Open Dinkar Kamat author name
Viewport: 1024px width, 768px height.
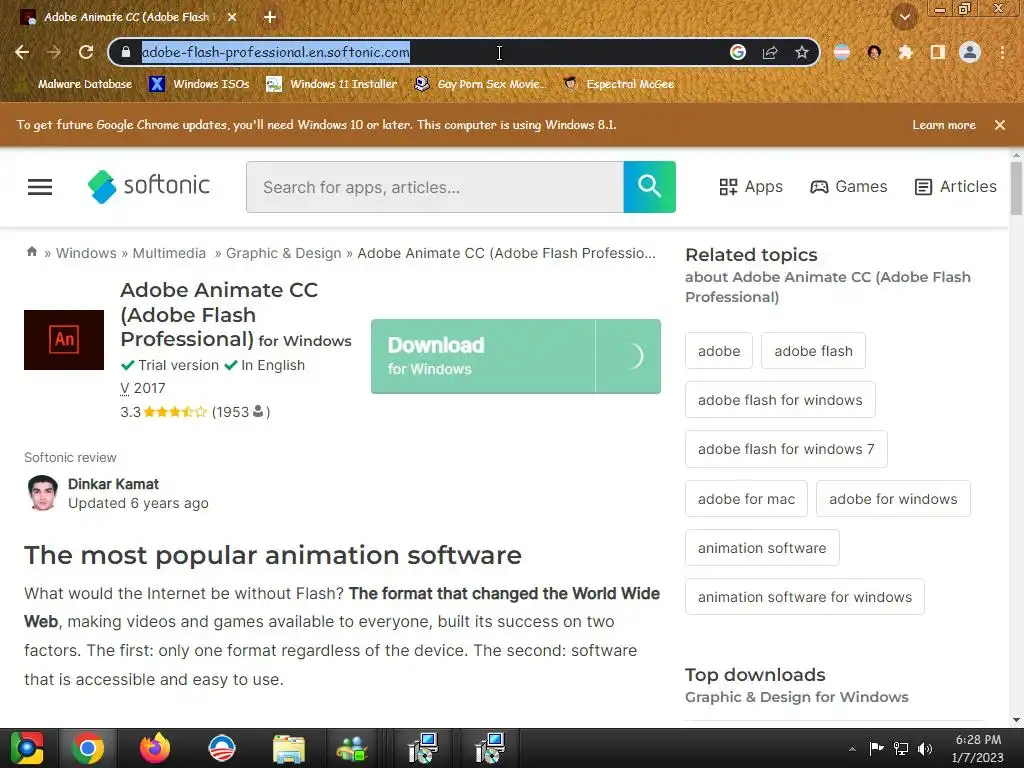point(114,484)
